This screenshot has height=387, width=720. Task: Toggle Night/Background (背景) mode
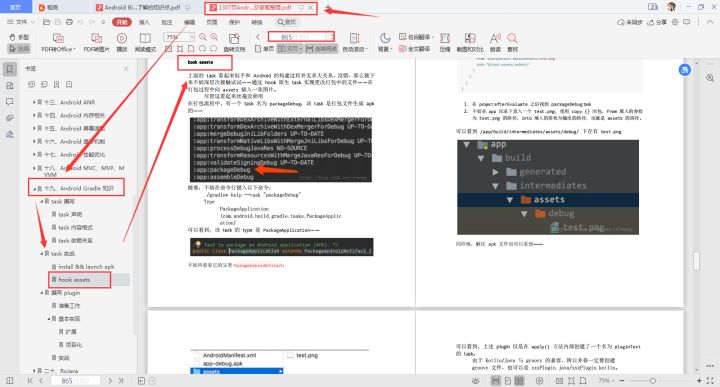[385, 43]
